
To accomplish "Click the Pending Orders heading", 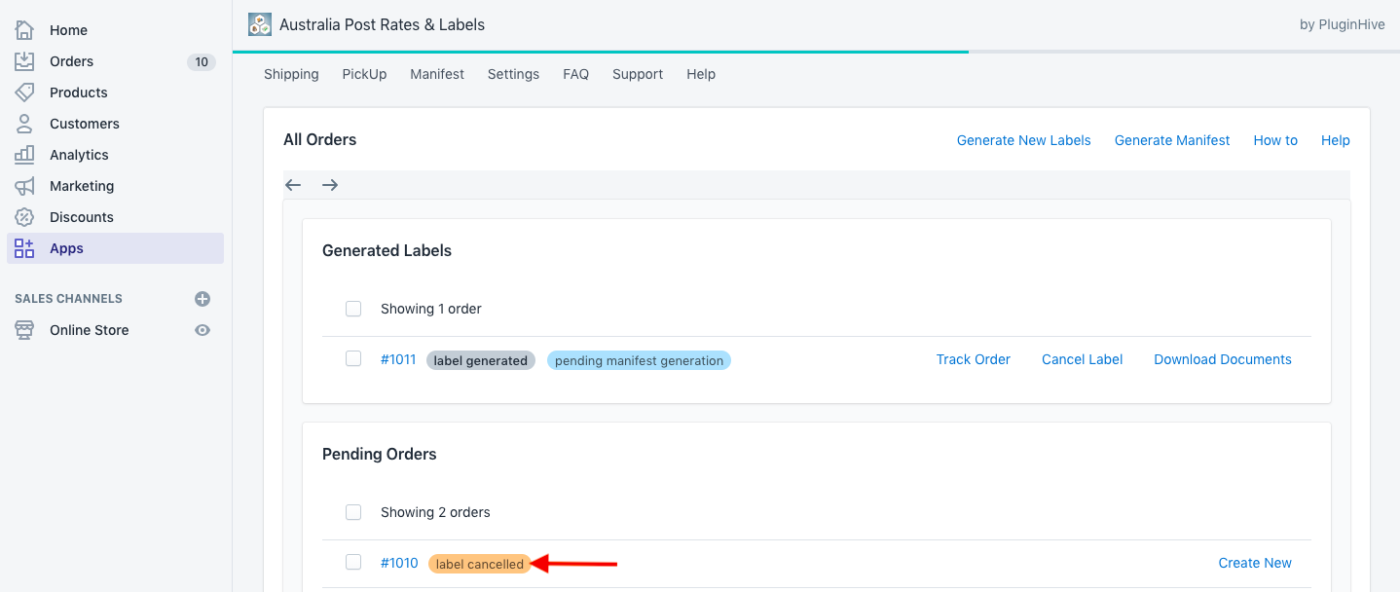I will coord(379,454).
